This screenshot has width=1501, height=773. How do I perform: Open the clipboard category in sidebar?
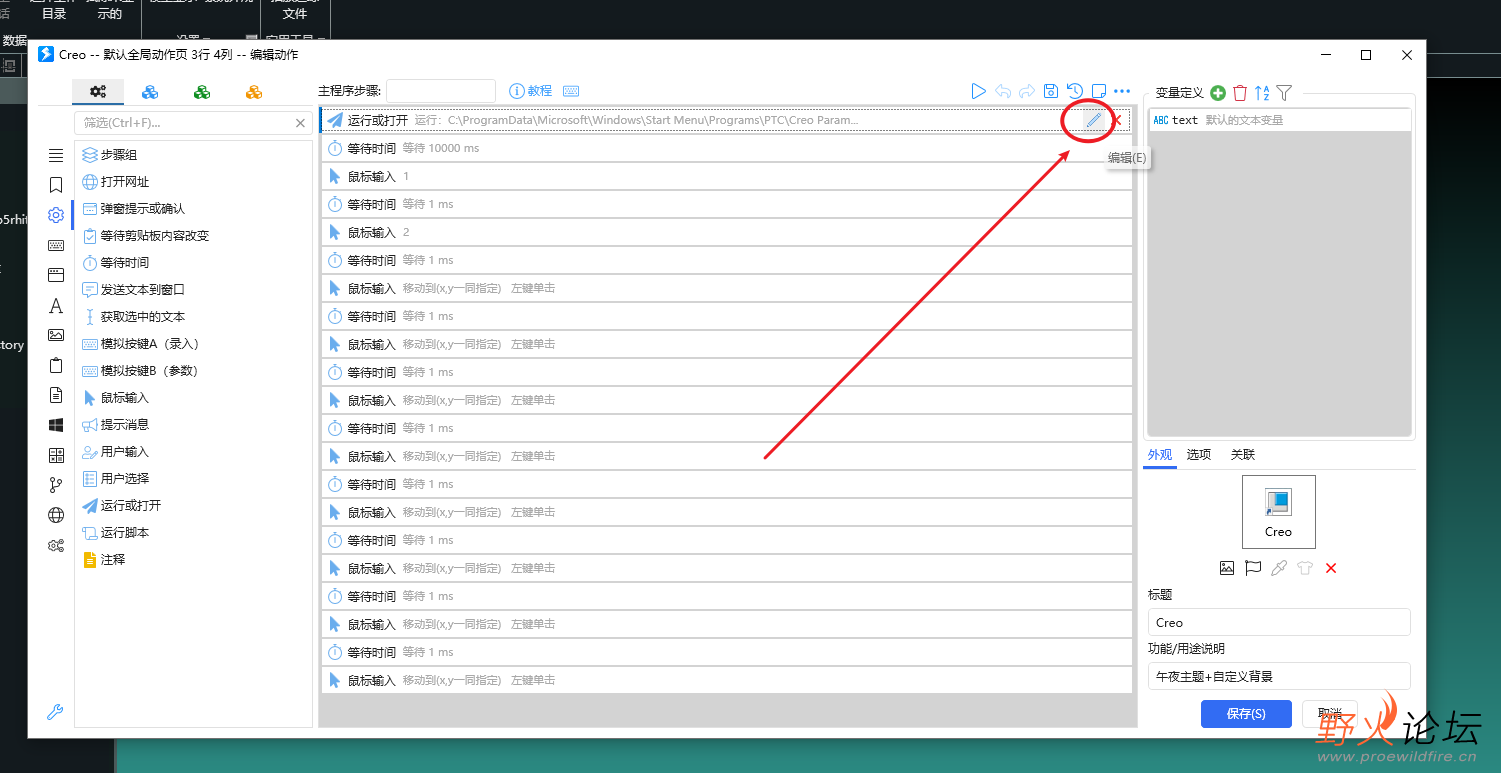56,365
